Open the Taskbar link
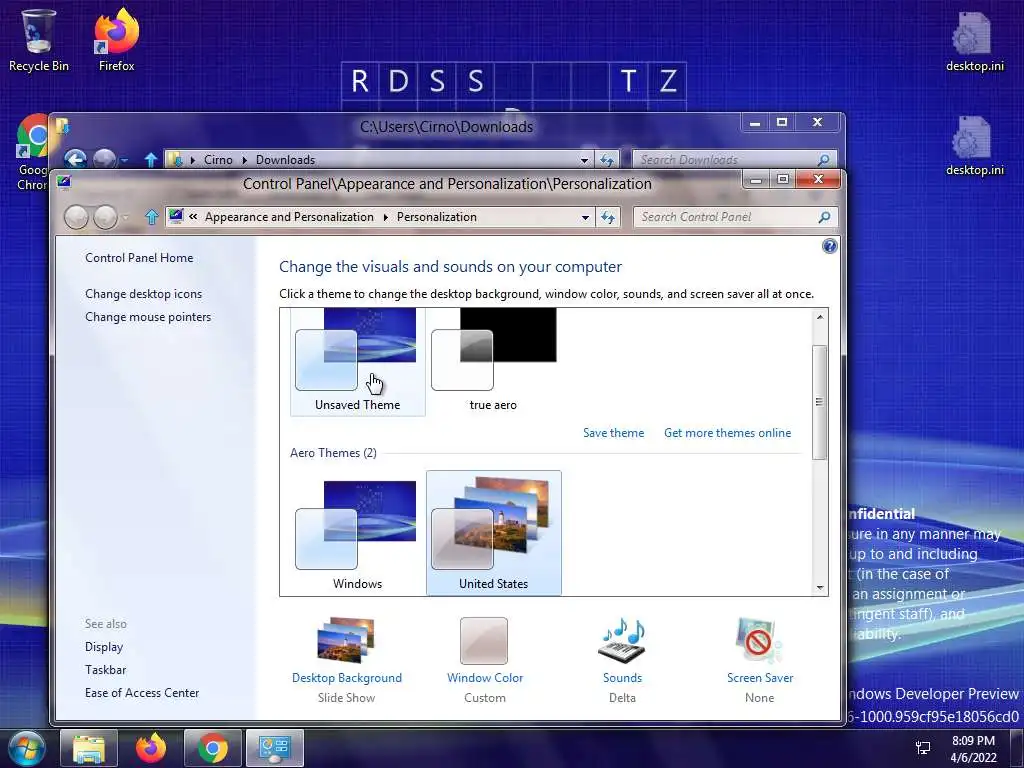The image size is (1024, 768). pyautogui.click(x=105, y=670)
